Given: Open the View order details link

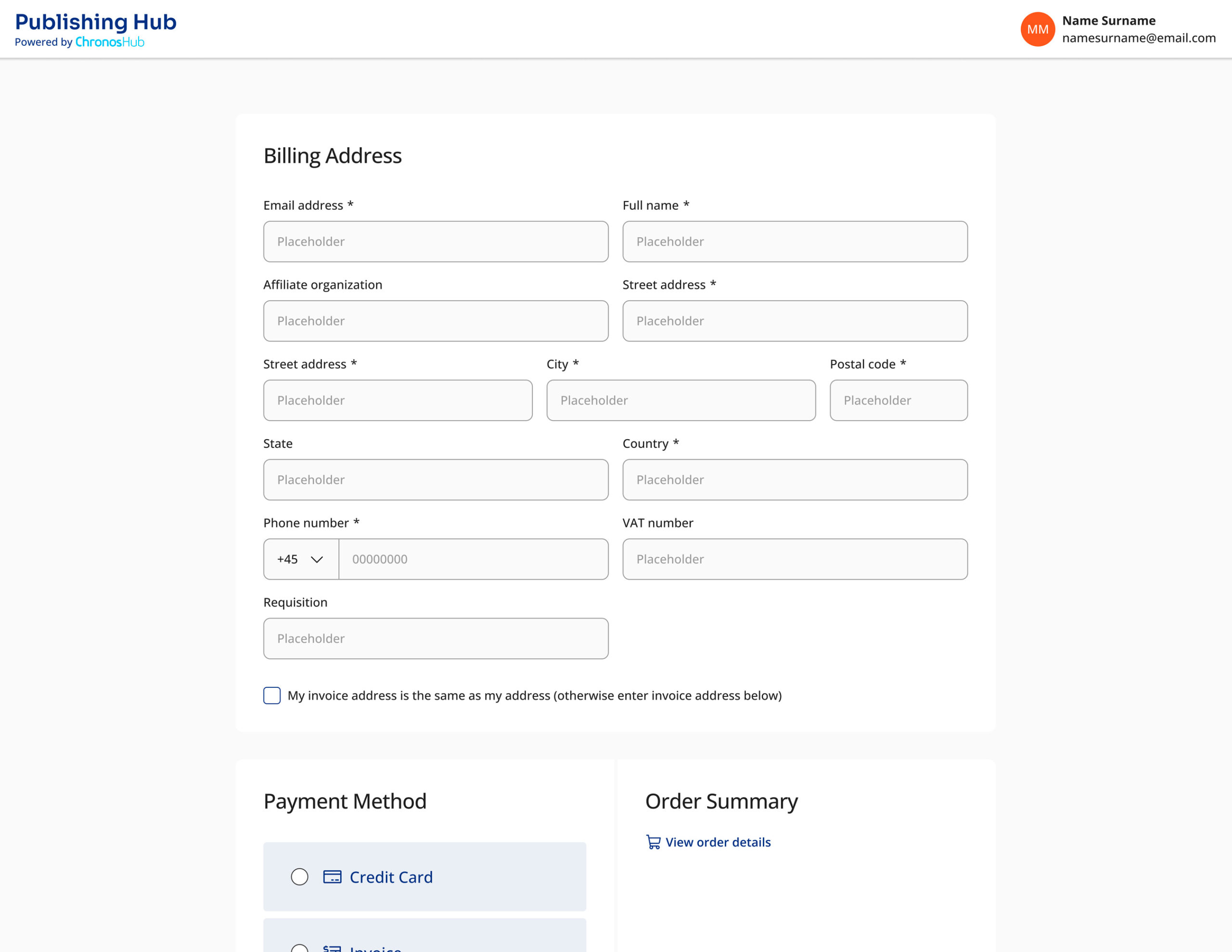Looking at the screenshot, I should coord(717,842).
